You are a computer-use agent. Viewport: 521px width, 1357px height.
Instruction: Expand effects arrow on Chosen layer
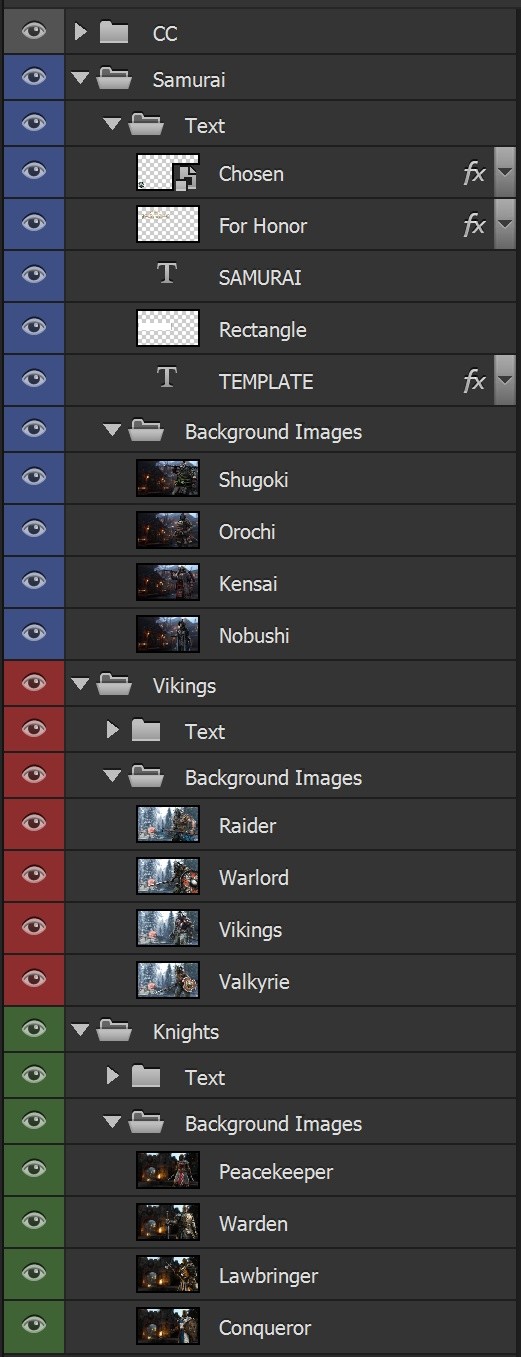[x=505, y=173]
